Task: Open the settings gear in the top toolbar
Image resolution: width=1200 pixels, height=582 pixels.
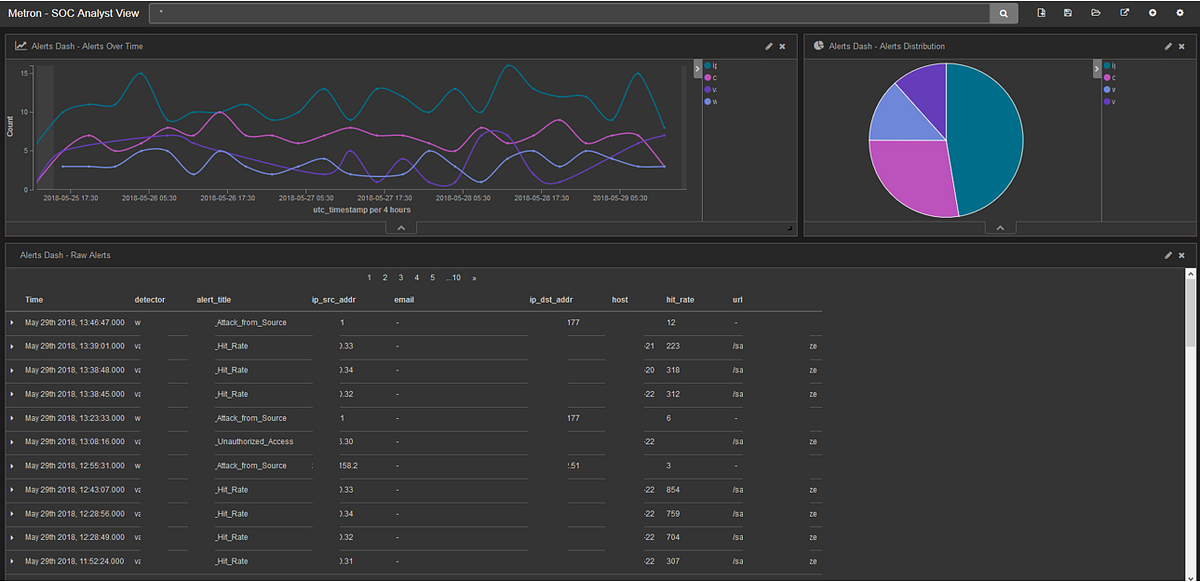Action: [1179, 12]
